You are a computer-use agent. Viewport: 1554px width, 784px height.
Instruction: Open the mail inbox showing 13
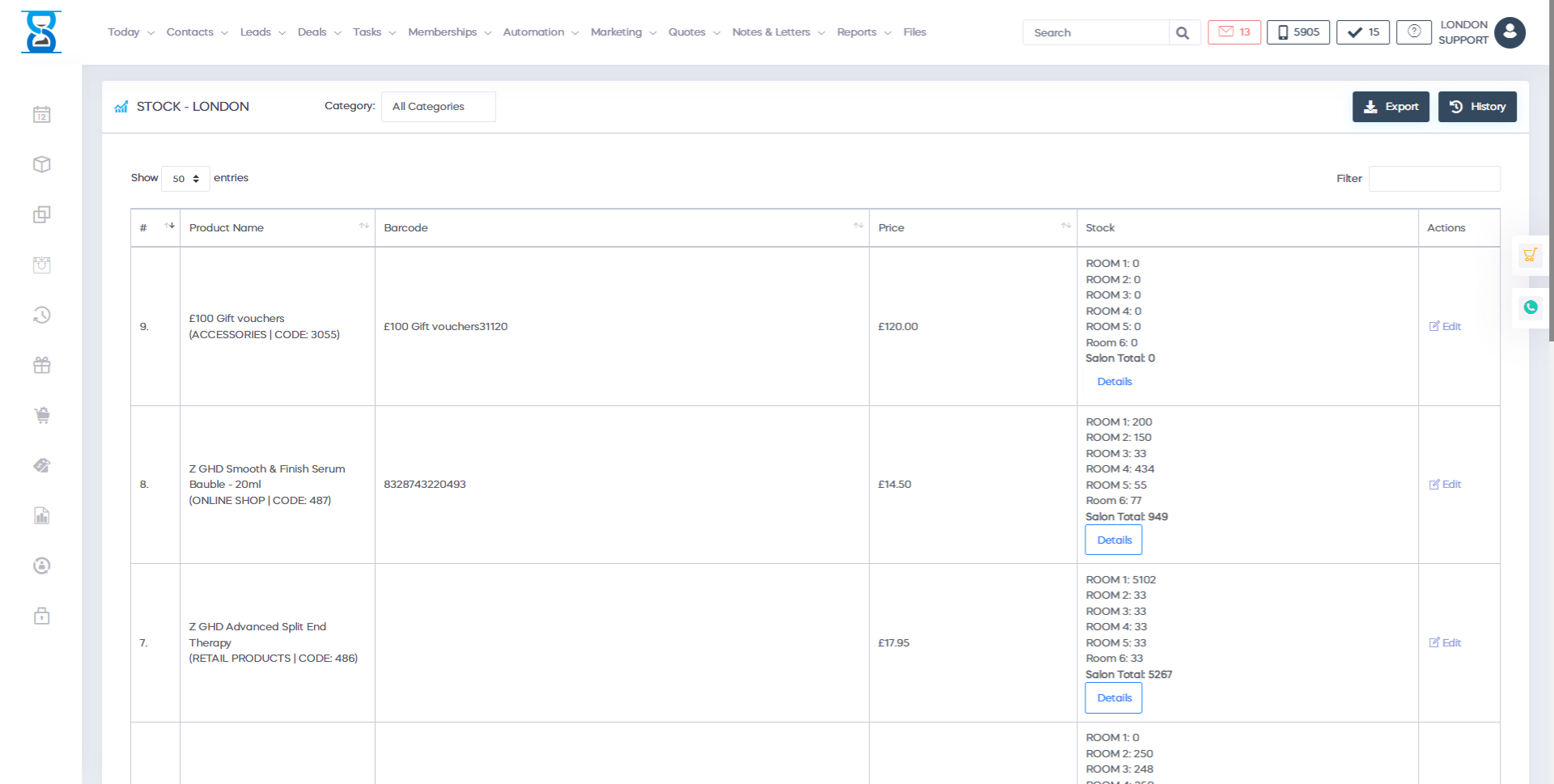coord(1233,32)
